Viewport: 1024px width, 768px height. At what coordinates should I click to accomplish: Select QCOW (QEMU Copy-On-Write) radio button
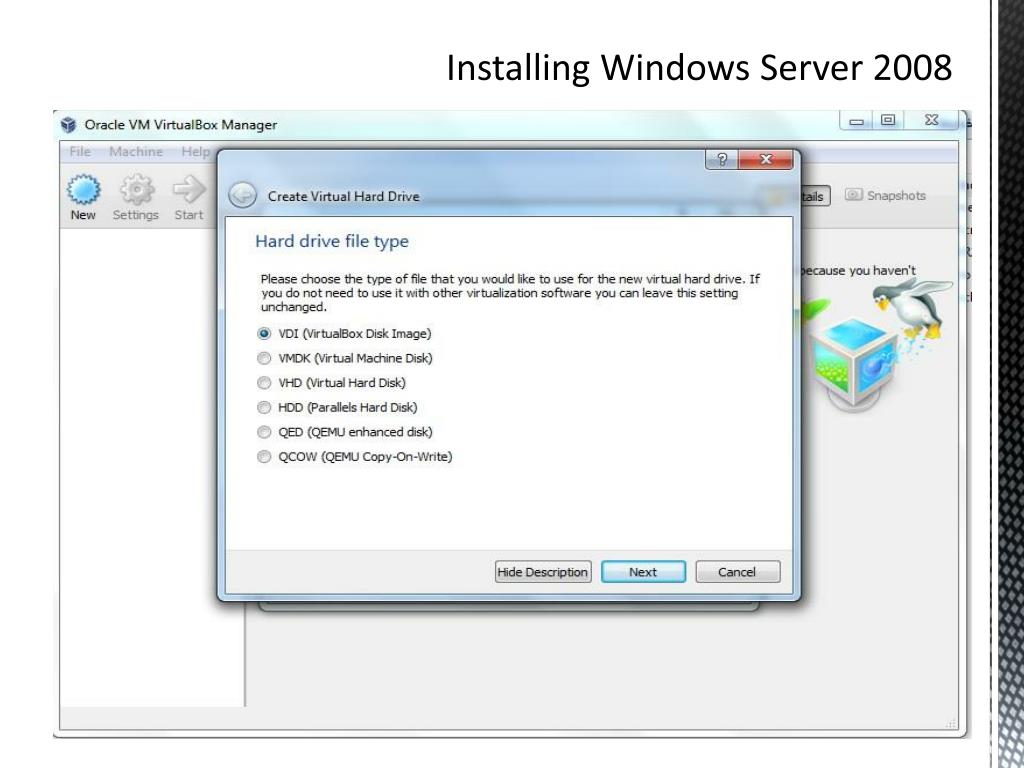[264, 456]
